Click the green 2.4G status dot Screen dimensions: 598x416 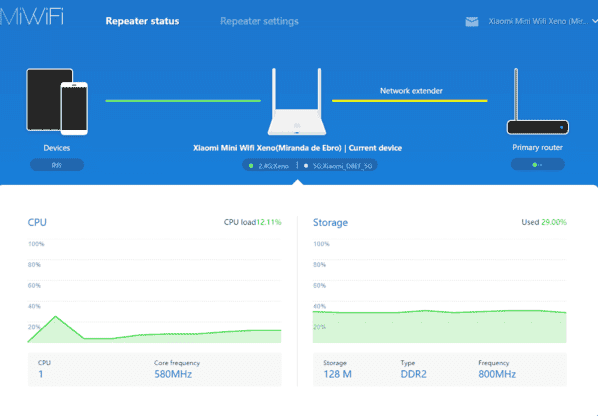point(251,166)
